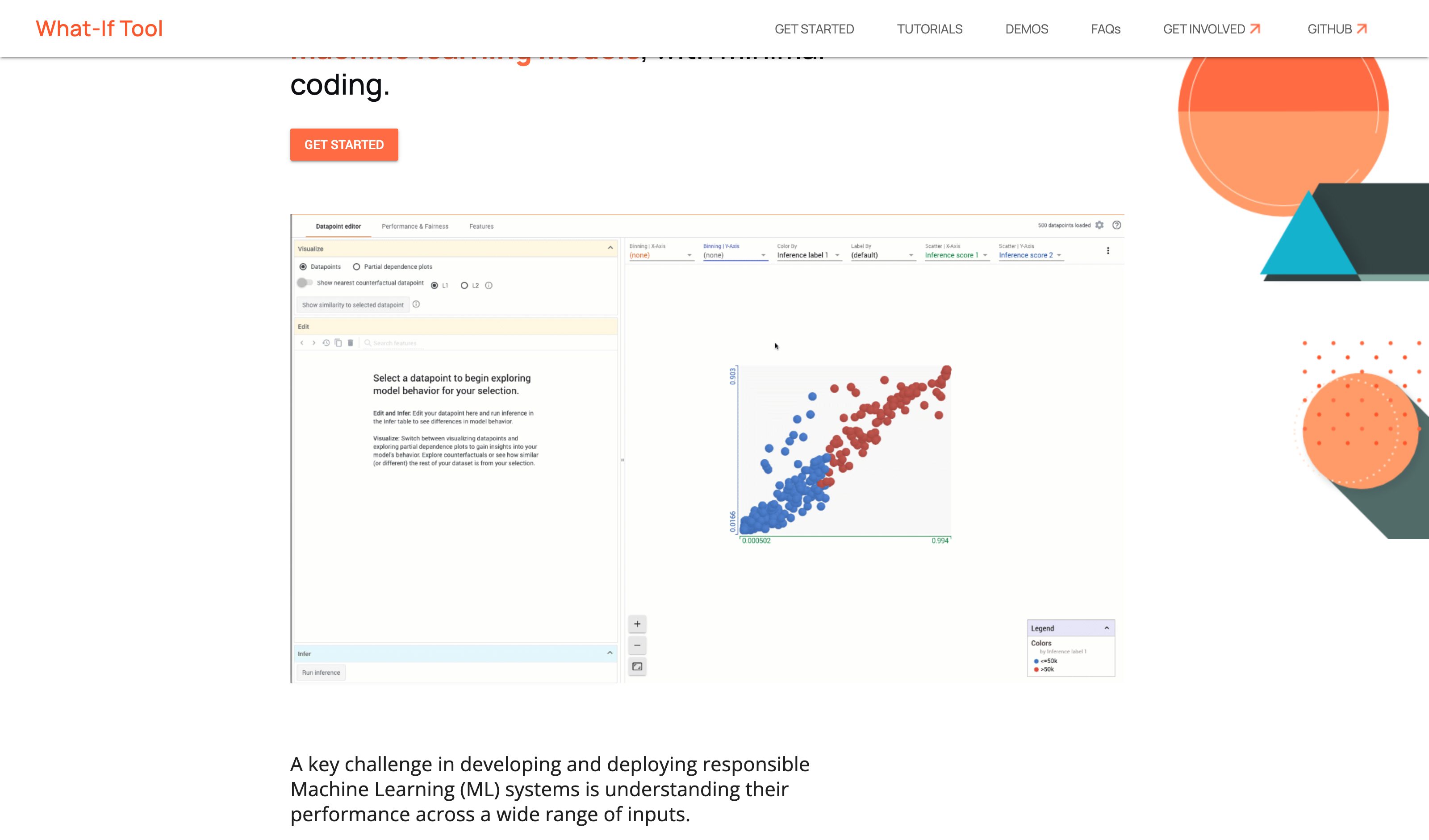Click the info icon next to L2

point(489,286)
